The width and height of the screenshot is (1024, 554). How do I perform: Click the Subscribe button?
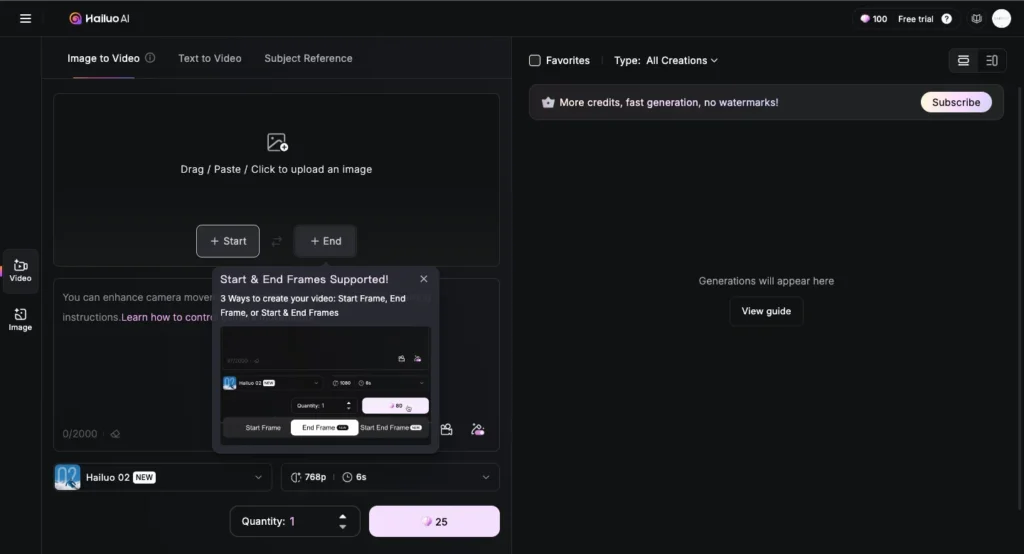pos(955,102)
